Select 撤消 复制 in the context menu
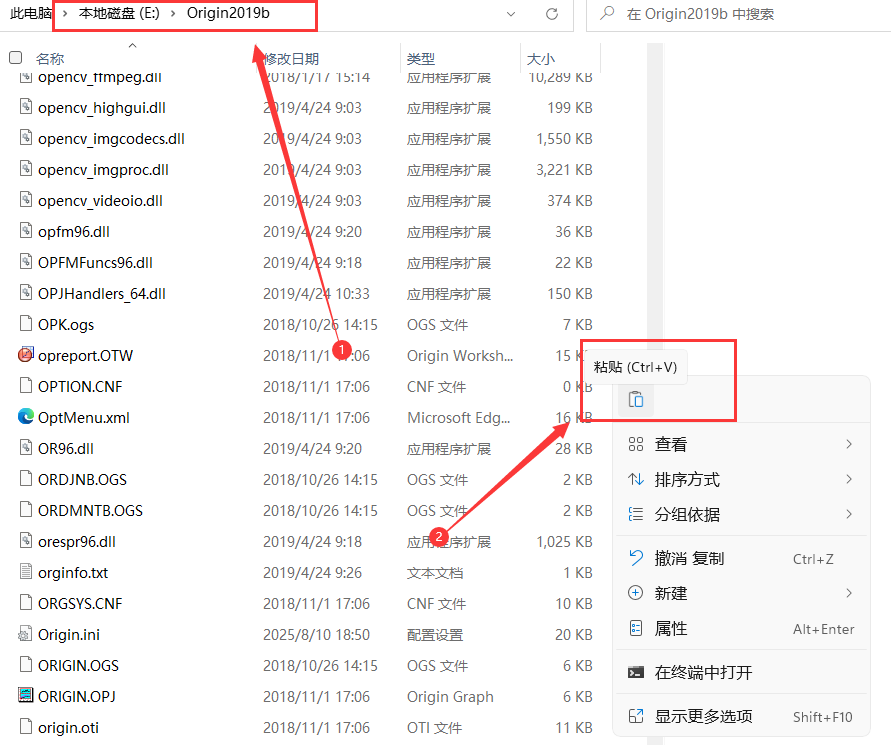Viewport: 891px width, 745px height. click(x=742, y=559)
